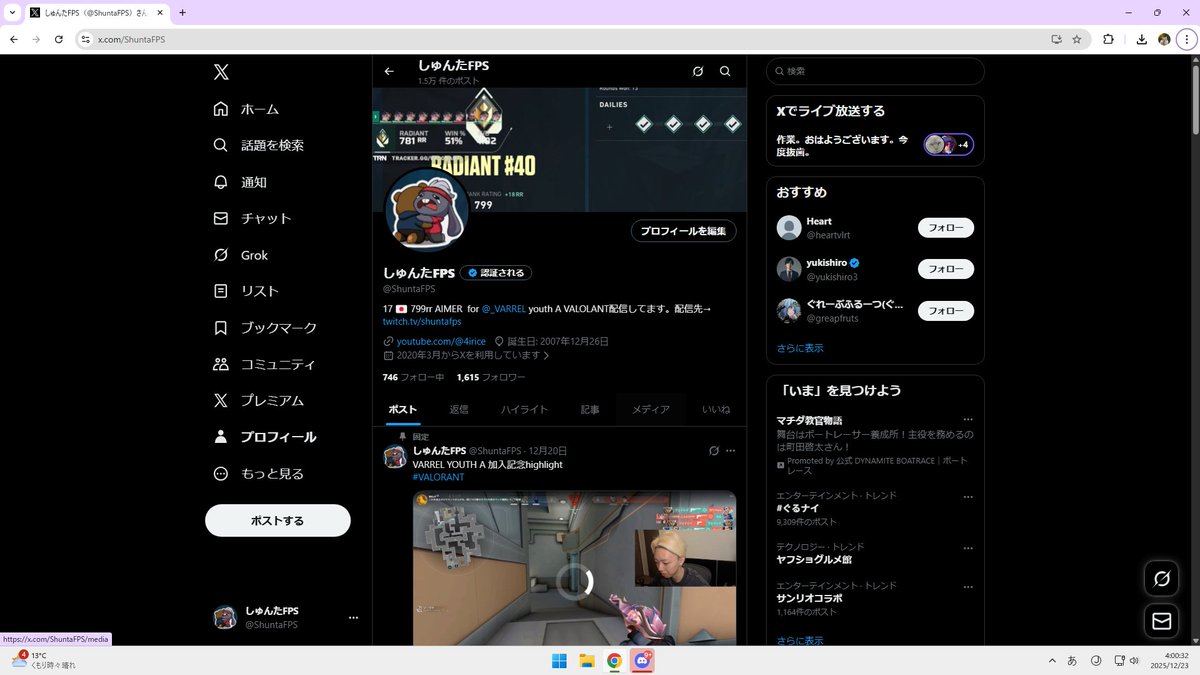1200x675 pixels.
Task: Open Chrome three-dots menu
Action: click(x=1186, y=39)
